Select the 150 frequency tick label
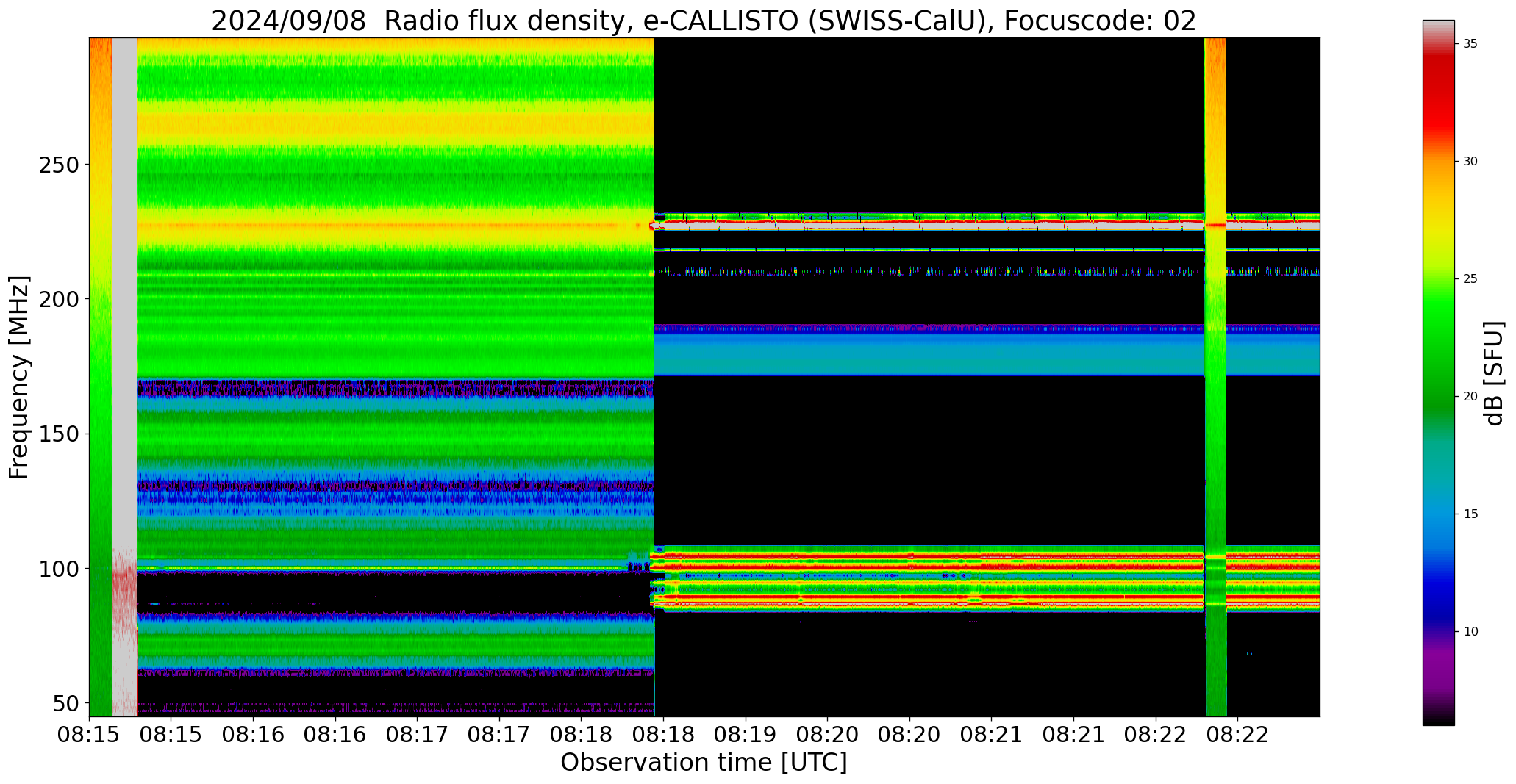Screen dimensions: 1516x784 click(x=58, y=434)
